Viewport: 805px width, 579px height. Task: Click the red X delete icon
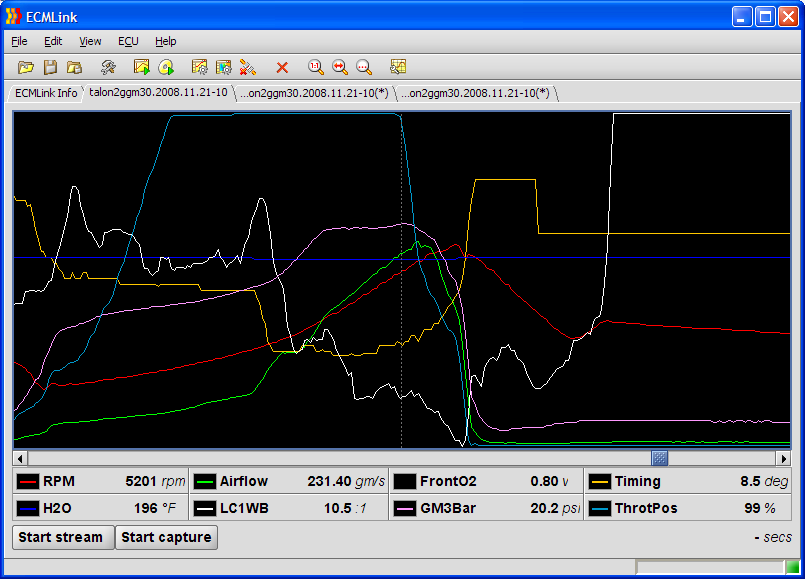pyautogui.click(x=282, y=67)
